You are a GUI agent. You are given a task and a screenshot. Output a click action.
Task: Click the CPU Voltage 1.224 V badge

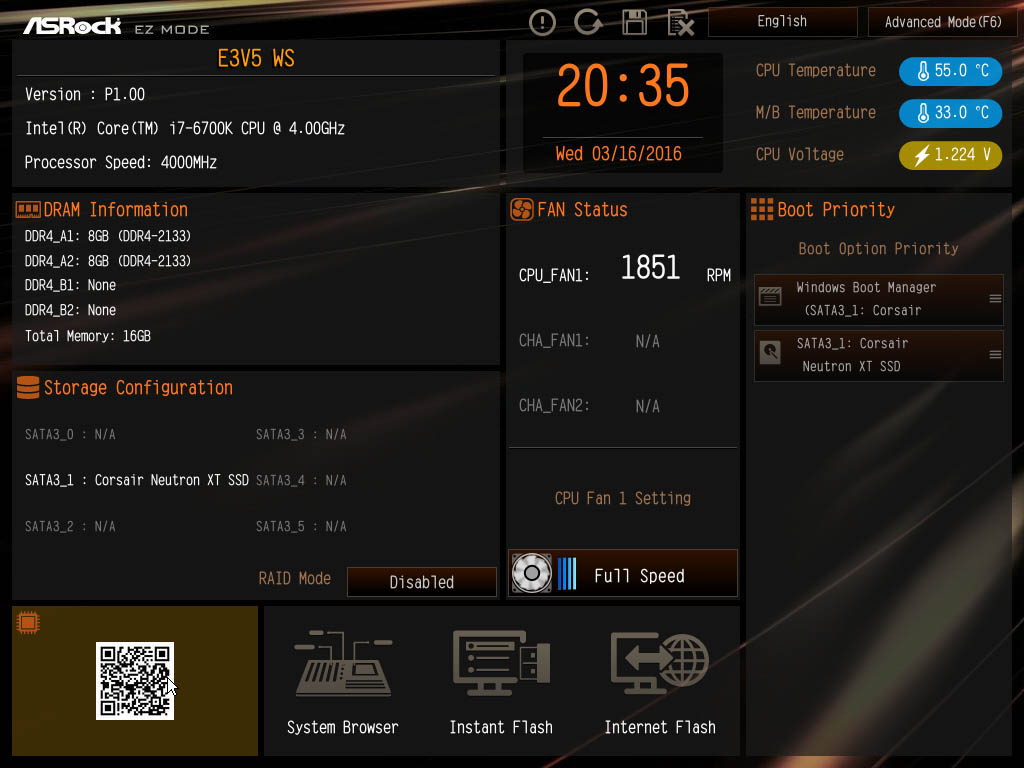(x=950, y=155)
